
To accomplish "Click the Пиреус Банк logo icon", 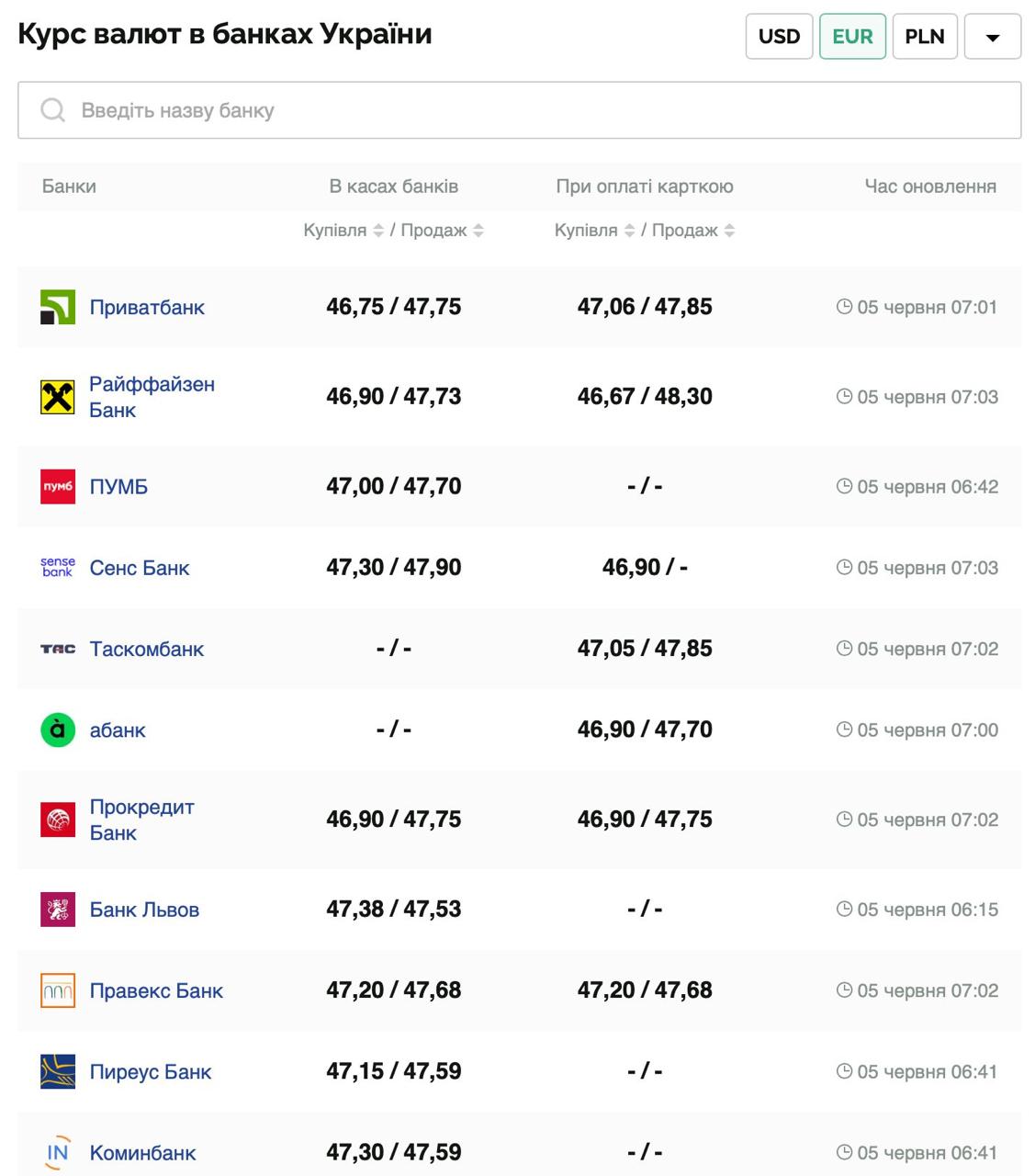I will 57,1071.
